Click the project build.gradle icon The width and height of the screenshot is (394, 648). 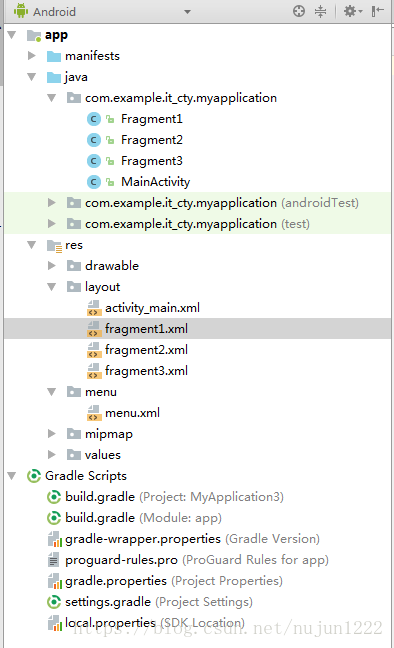(x=54, y=497)
